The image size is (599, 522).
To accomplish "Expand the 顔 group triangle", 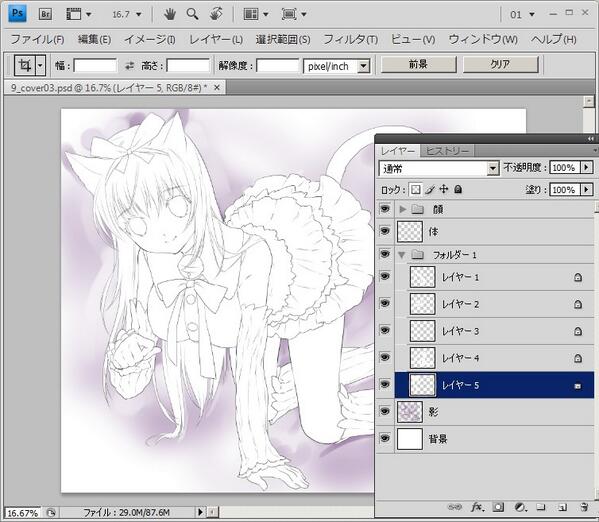I will (x=402, y=209).
